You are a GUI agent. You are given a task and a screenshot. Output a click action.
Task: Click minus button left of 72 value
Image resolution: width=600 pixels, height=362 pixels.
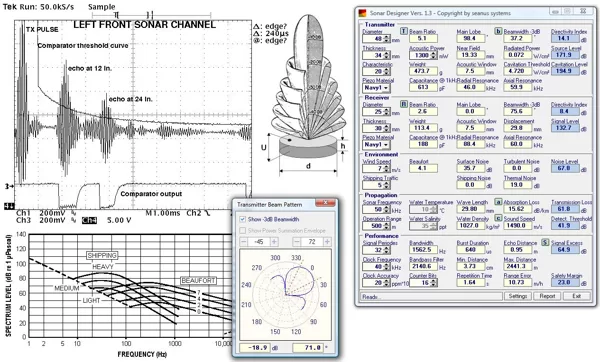(297, 242)
